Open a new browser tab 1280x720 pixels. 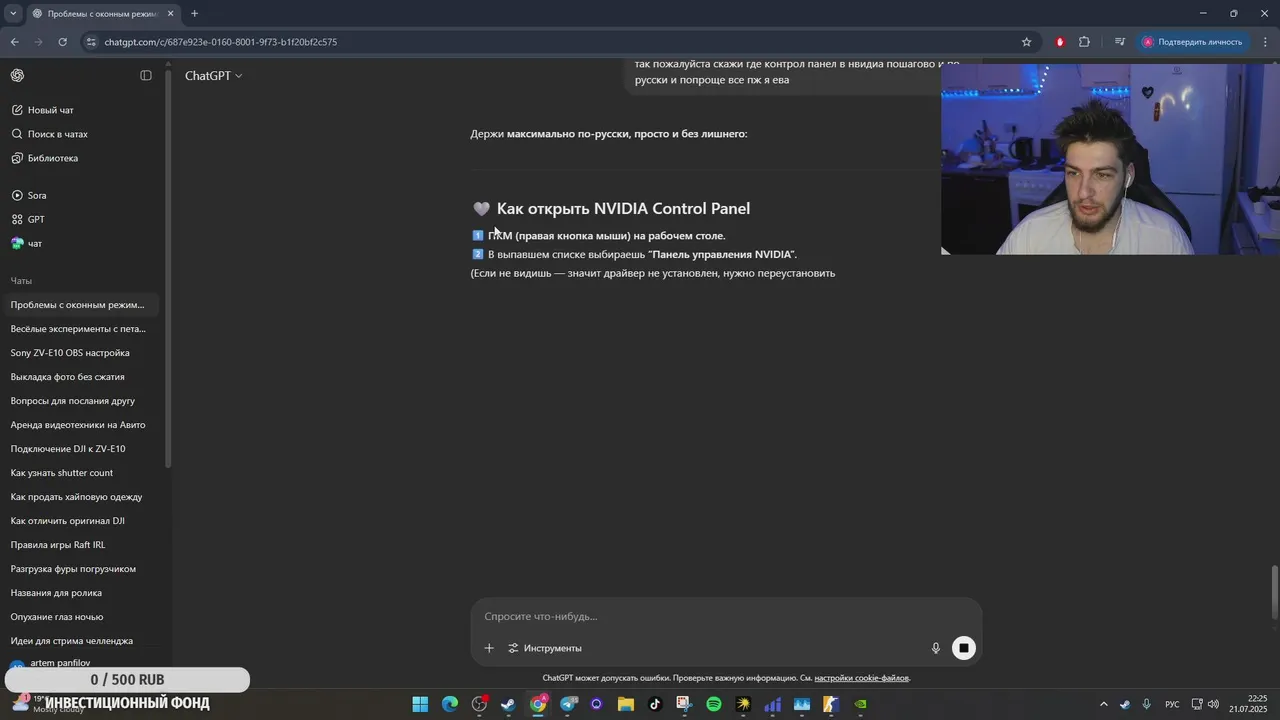point(194,14)
